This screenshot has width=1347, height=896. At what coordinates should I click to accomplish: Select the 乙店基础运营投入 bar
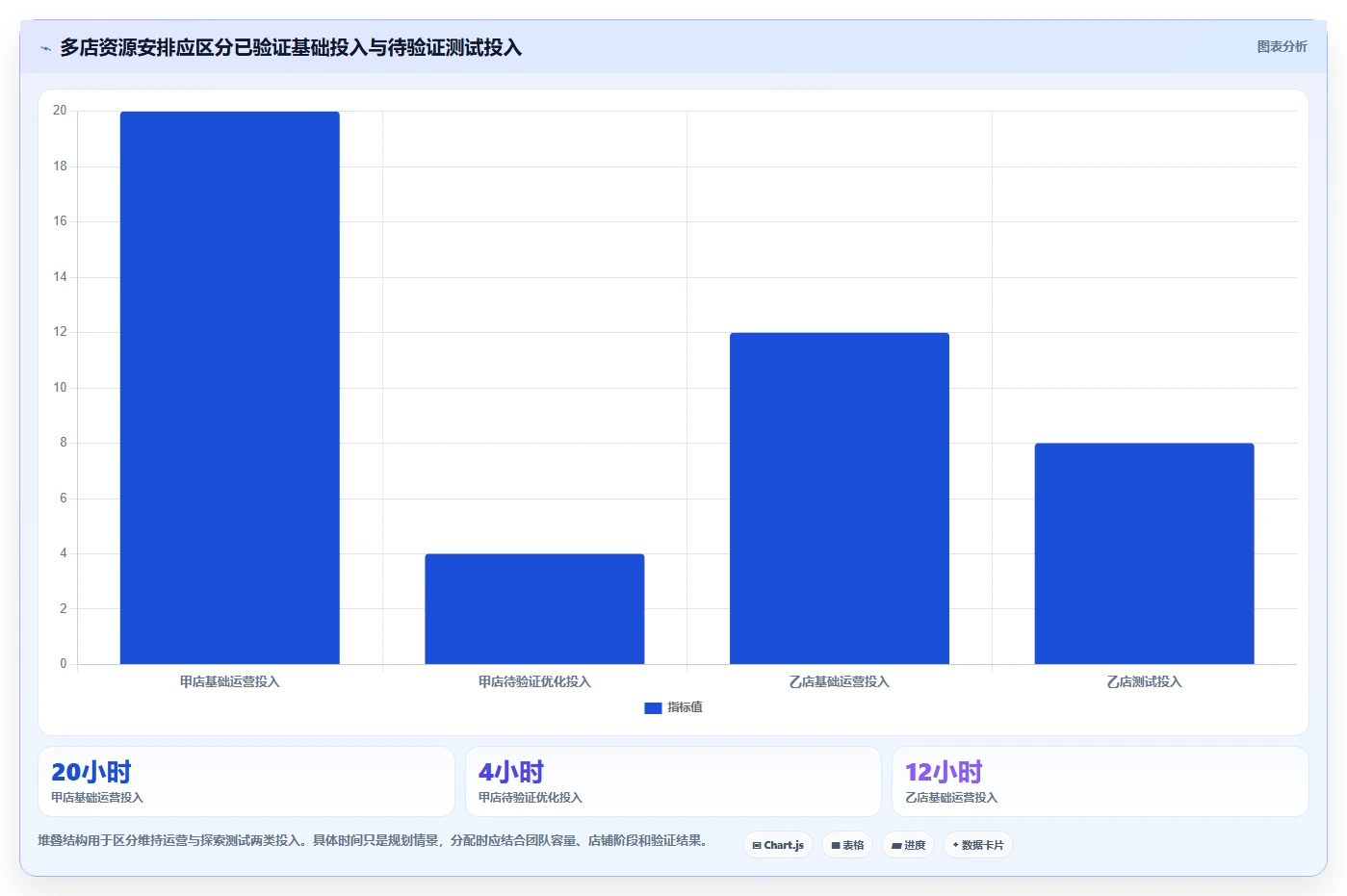[x=840, y=499]
